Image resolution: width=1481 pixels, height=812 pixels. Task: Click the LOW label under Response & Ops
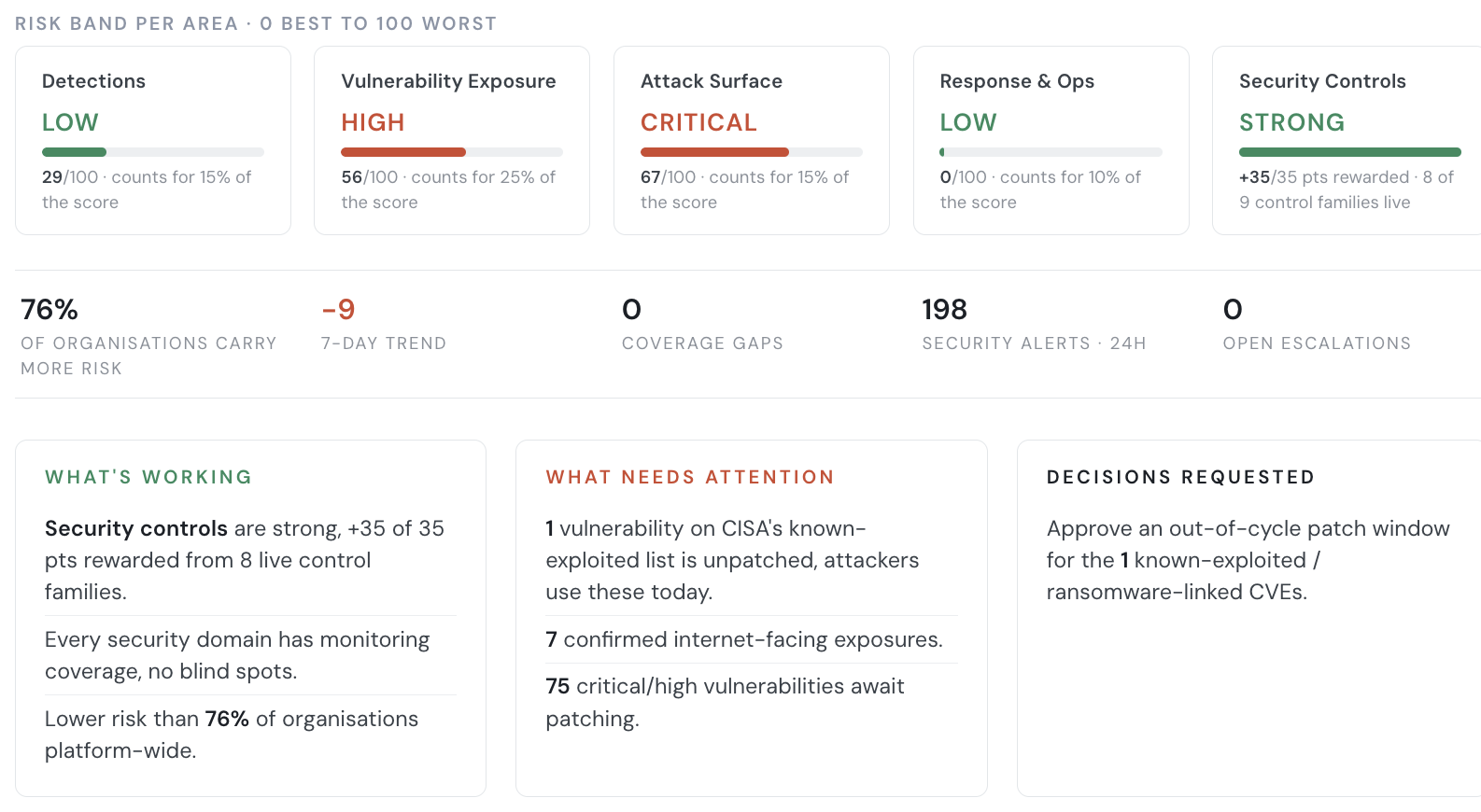(968, 122)
